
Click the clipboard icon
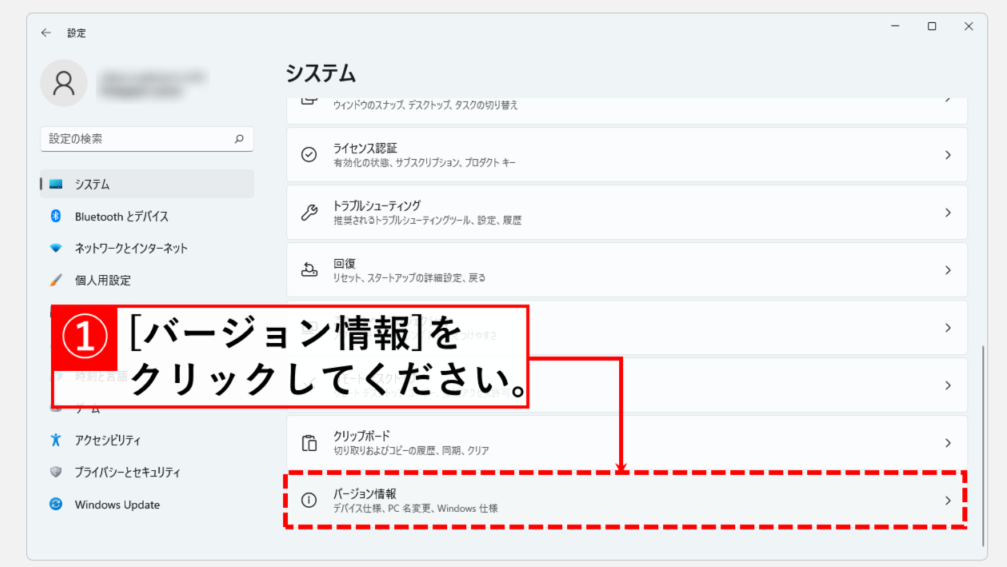click(x=309, y=443)
